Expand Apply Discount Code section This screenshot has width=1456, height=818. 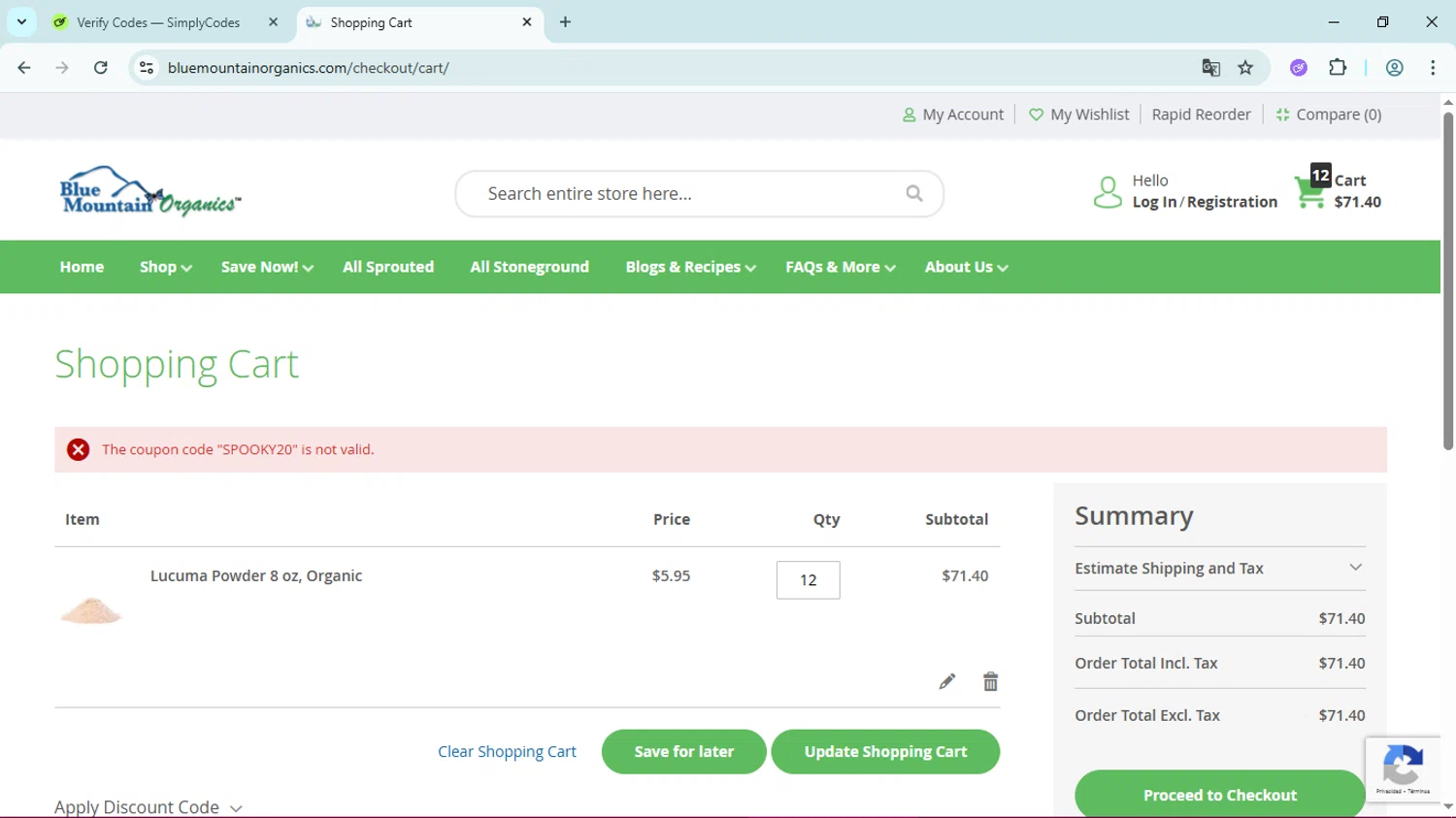149,806
